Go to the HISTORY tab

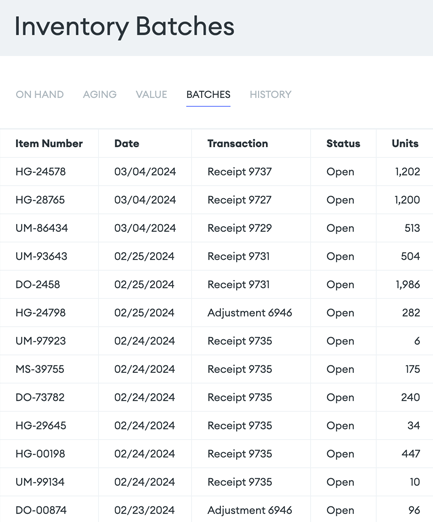[270, 95]
